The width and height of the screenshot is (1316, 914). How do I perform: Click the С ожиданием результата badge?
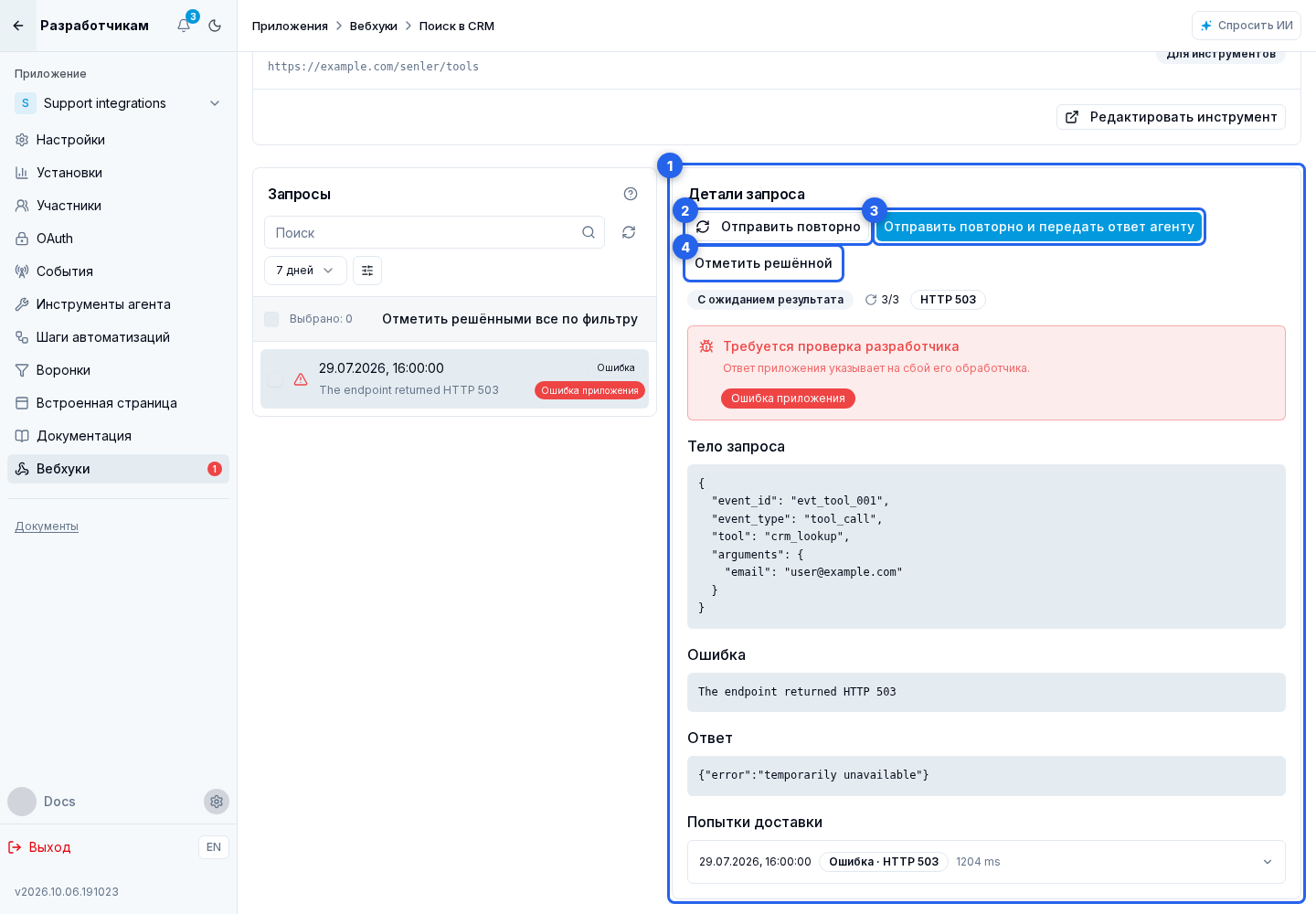[x=770, y=300]
